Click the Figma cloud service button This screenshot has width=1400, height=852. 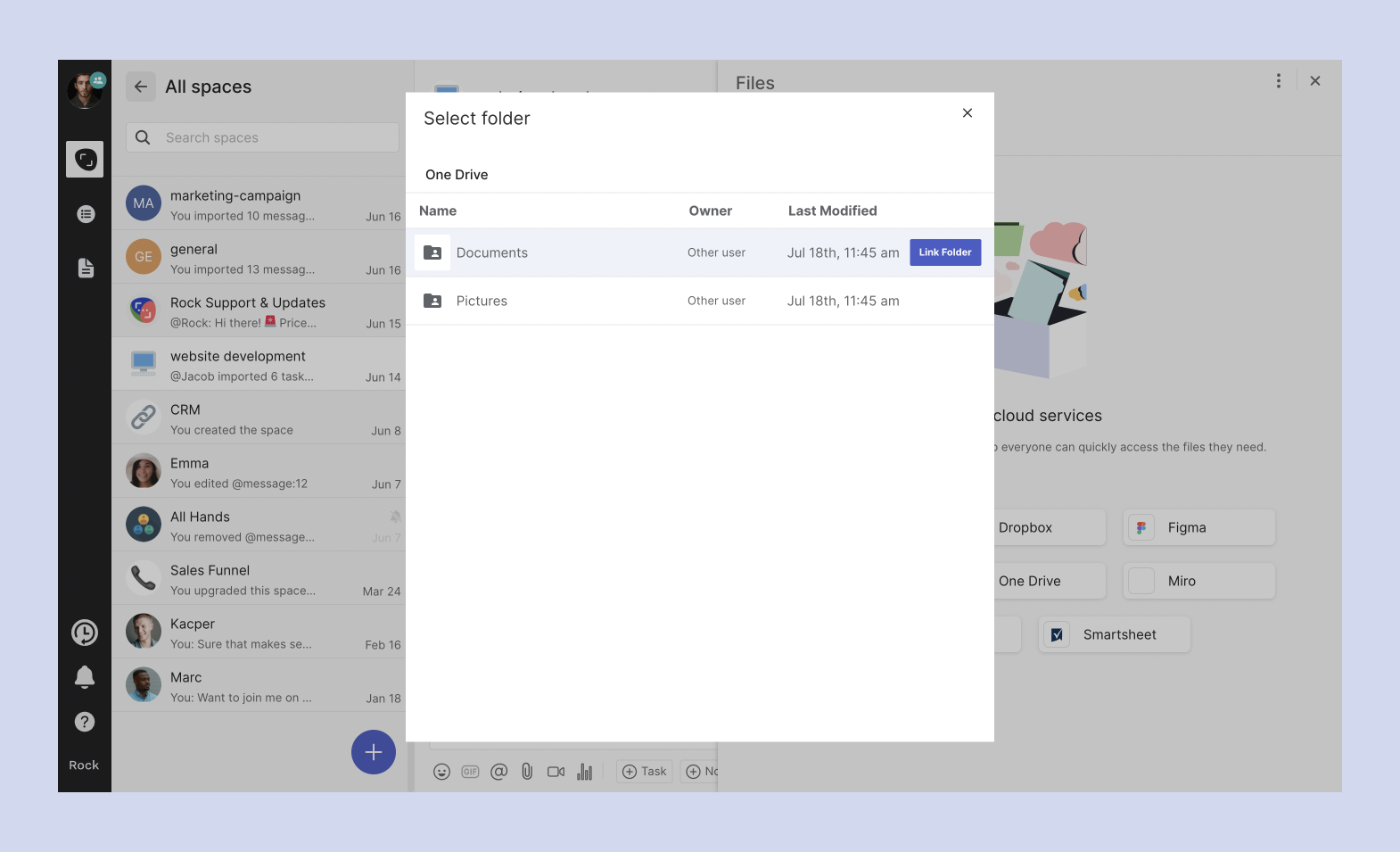[1198, 527]
